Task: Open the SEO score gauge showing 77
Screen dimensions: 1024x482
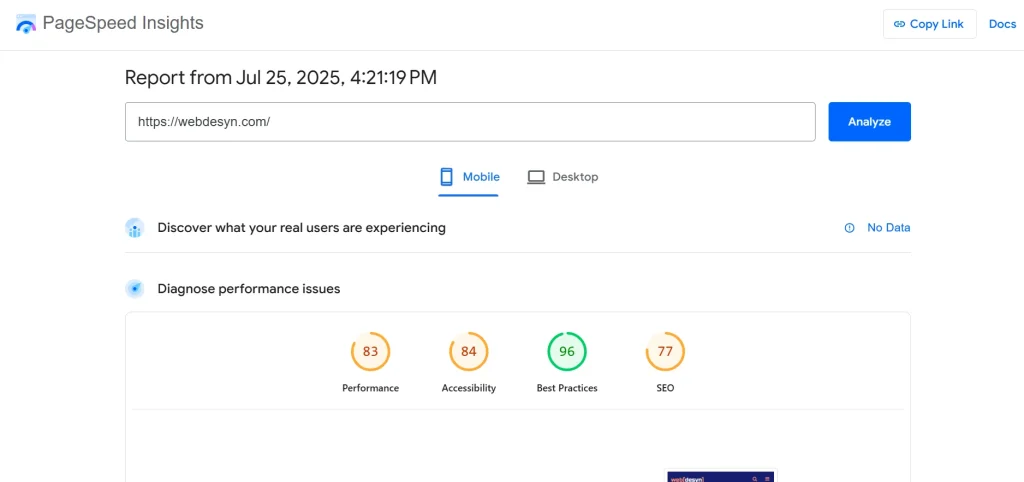Action: coord(665,352)
